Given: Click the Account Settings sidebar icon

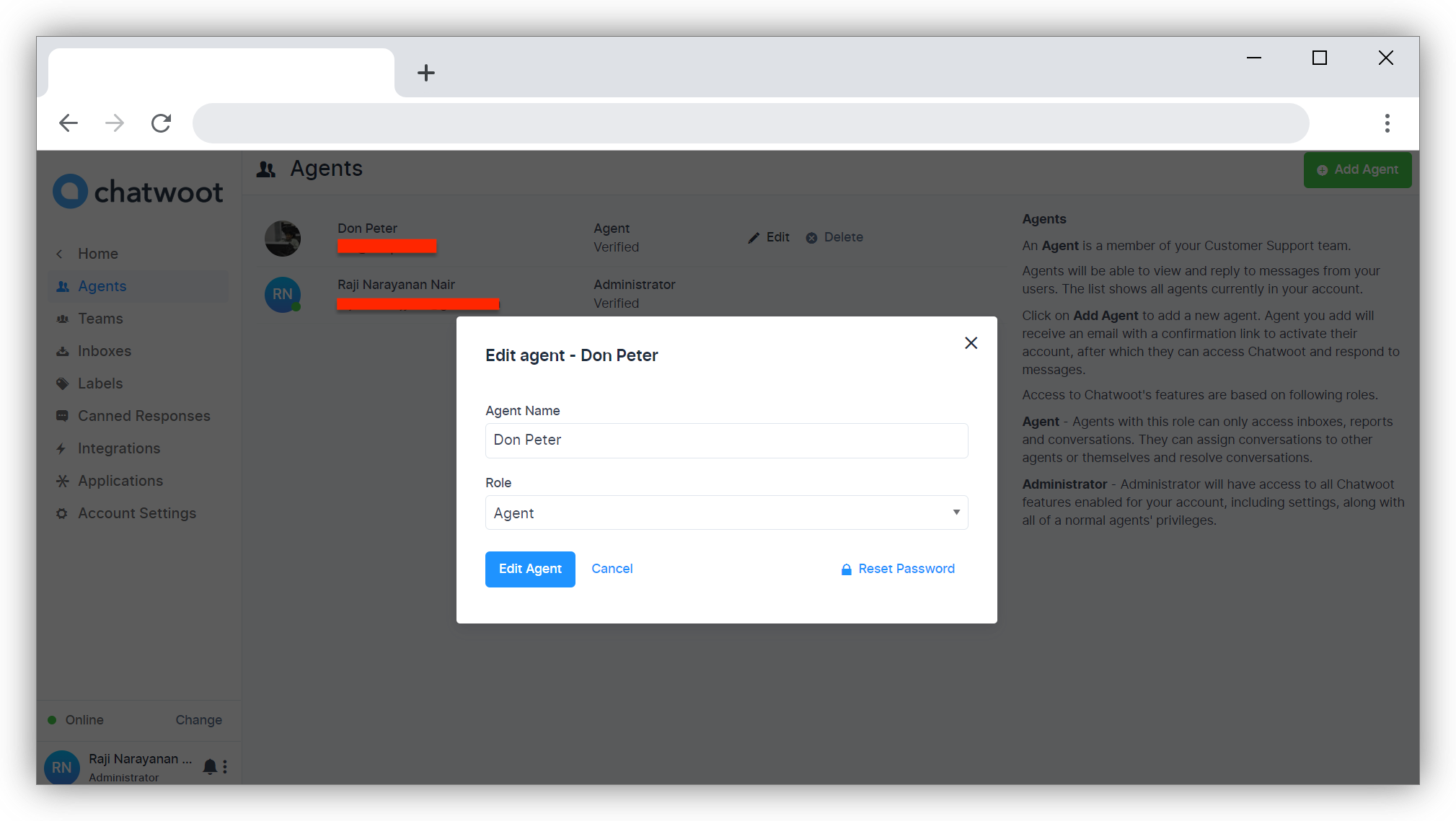Looking at the screenshot, I should [x=62, y=513].
